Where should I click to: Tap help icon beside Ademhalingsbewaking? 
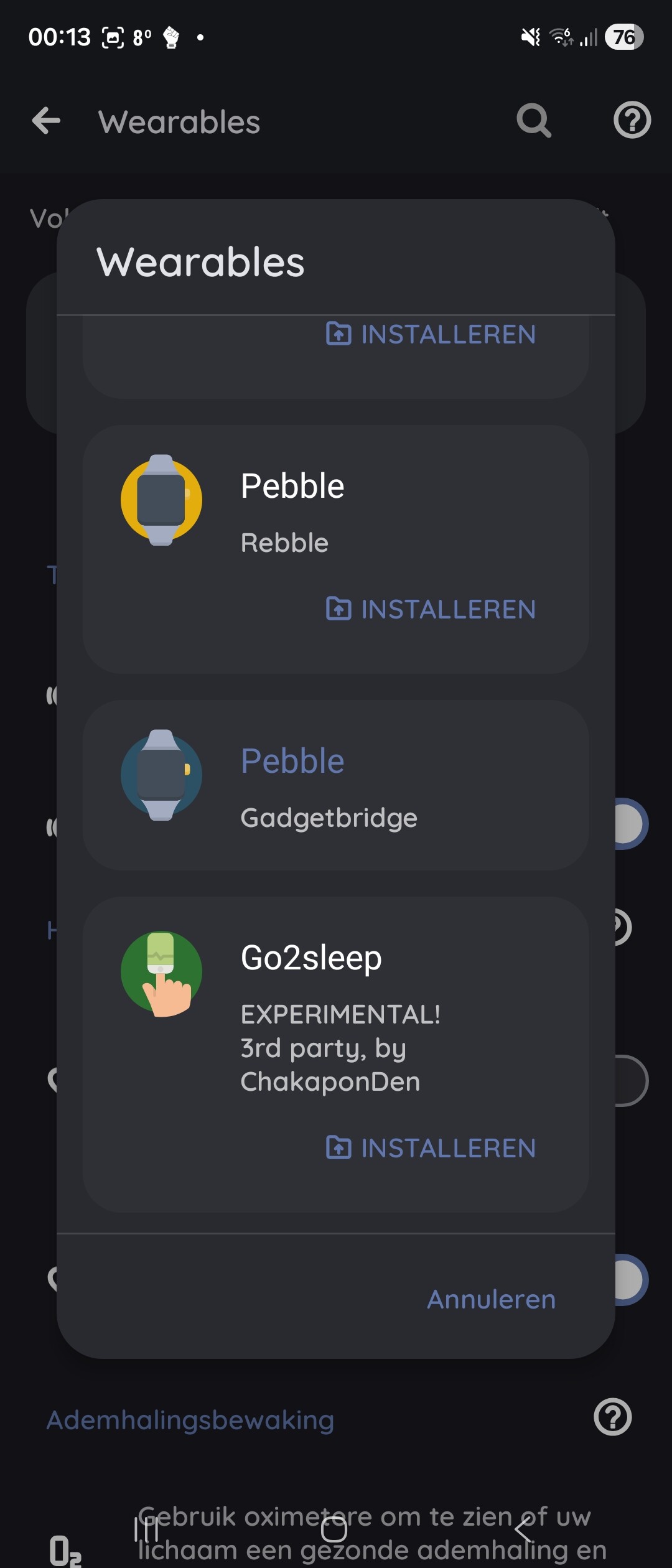click(x=613, y=1417)
